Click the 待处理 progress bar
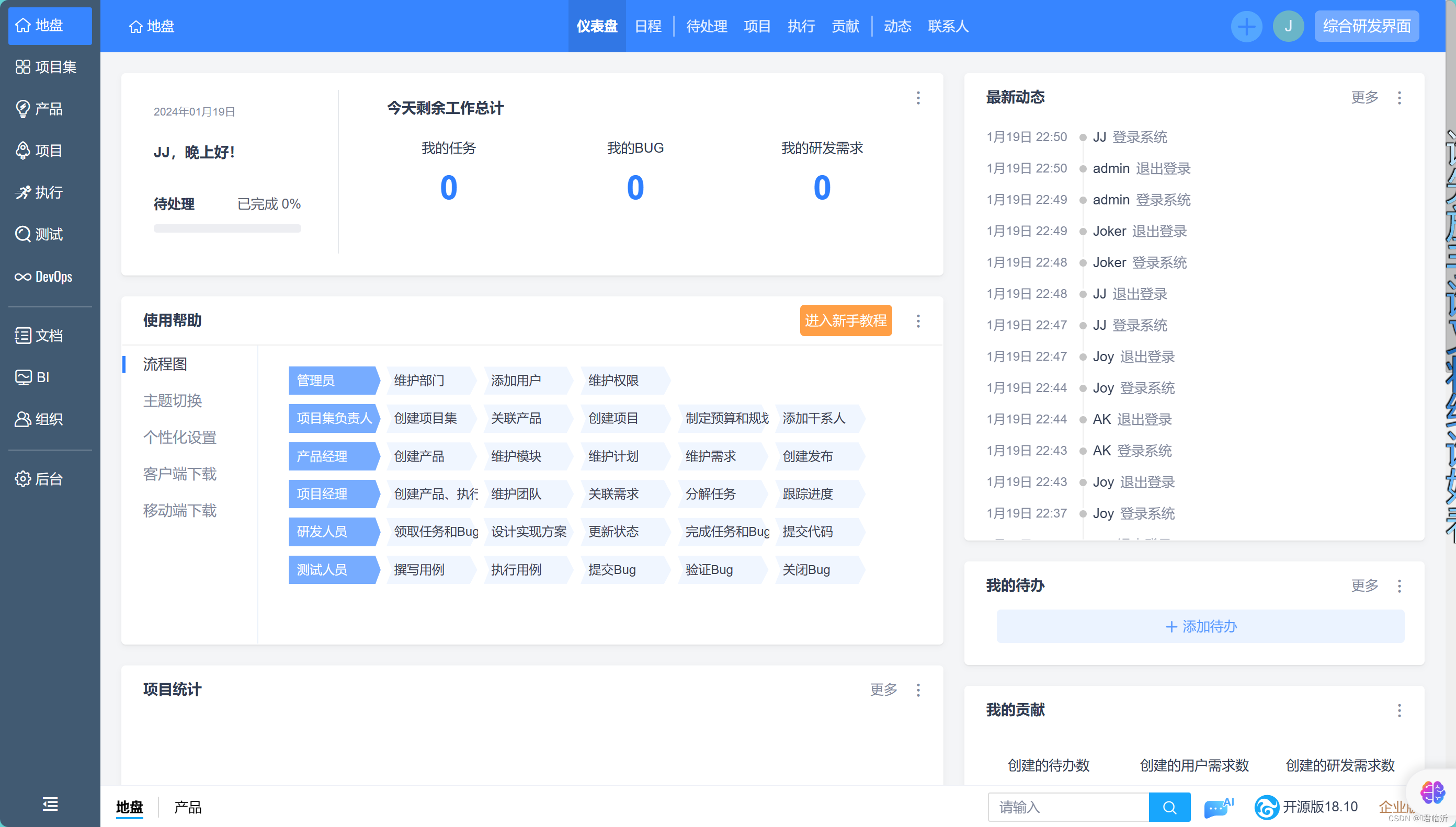 coord(226,228)
